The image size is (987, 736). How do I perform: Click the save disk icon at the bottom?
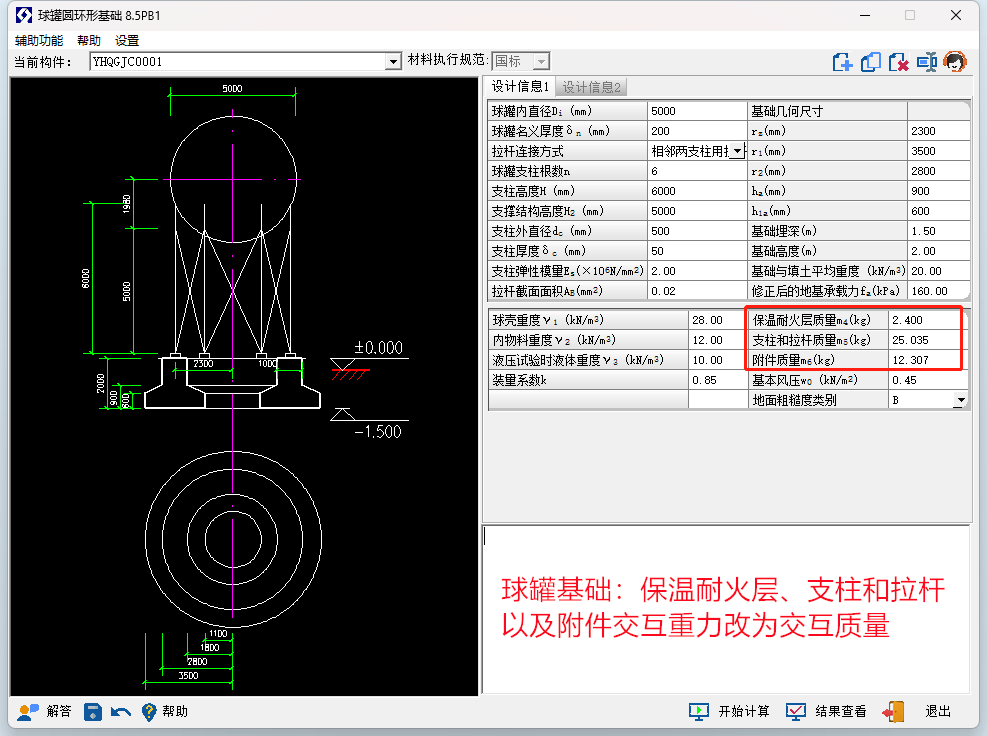click(x=93, y=711)
